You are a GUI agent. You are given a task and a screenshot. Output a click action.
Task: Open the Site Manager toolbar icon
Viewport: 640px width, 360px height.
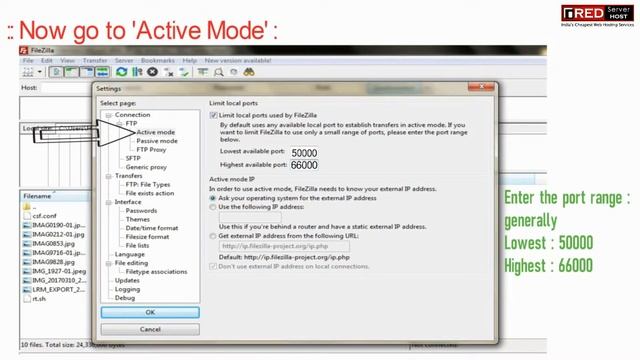click(28, 72)
